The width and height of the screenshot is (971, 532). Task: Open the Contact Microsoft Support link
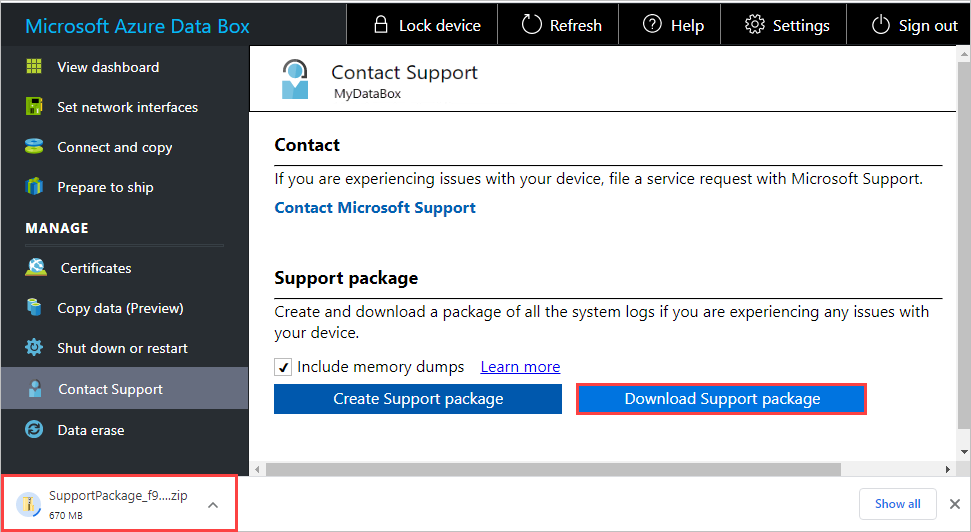click(375, 208)
